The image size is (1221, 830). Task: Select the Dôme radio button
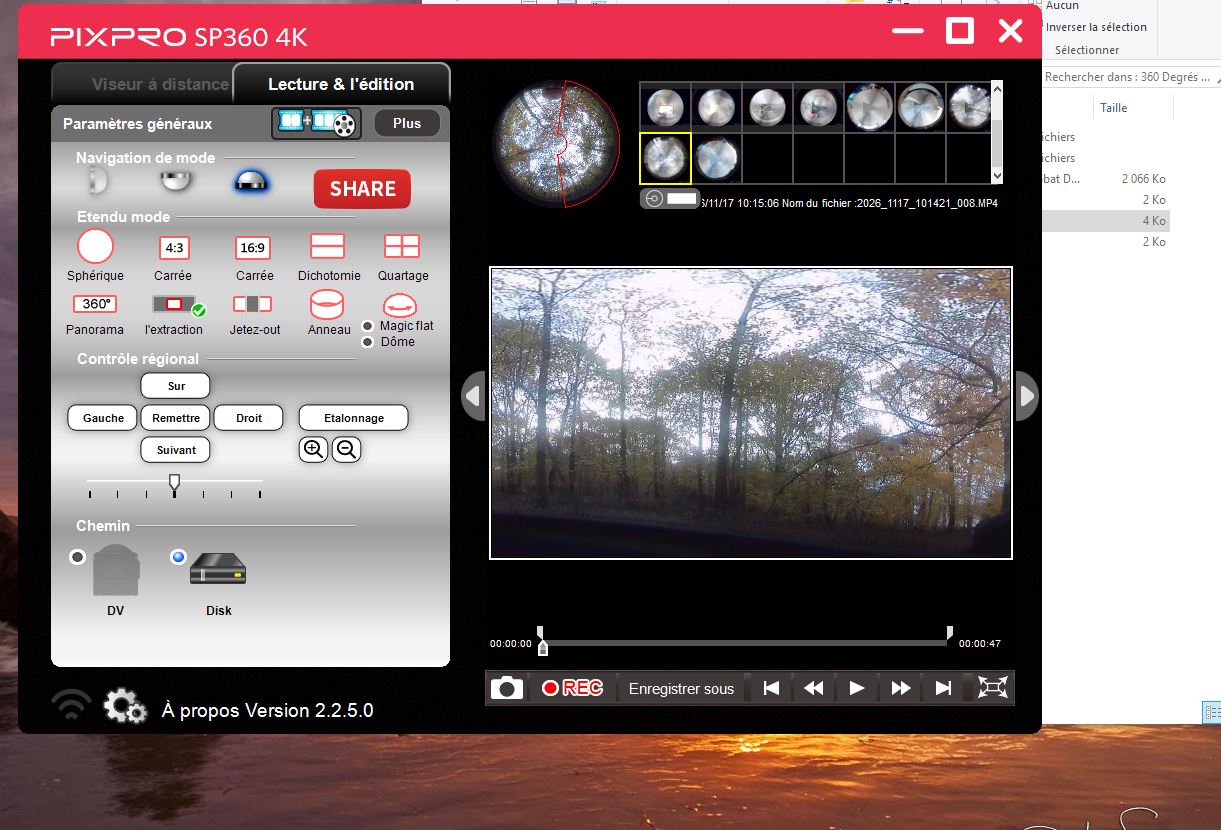click(368, 342)
